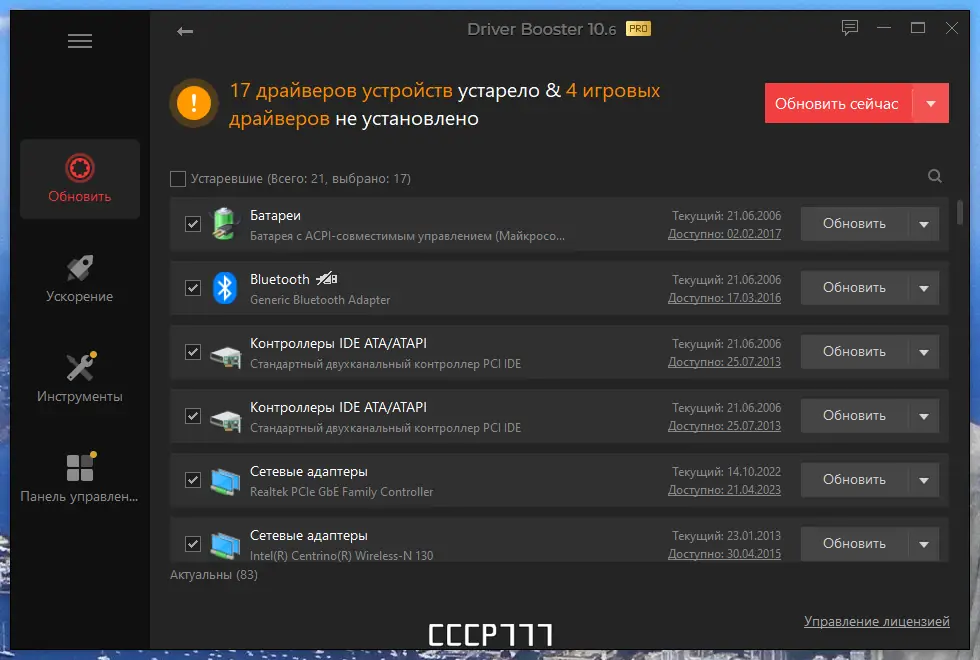
Task: Click the red Обновить сейчас button
Action: [838, 103]
